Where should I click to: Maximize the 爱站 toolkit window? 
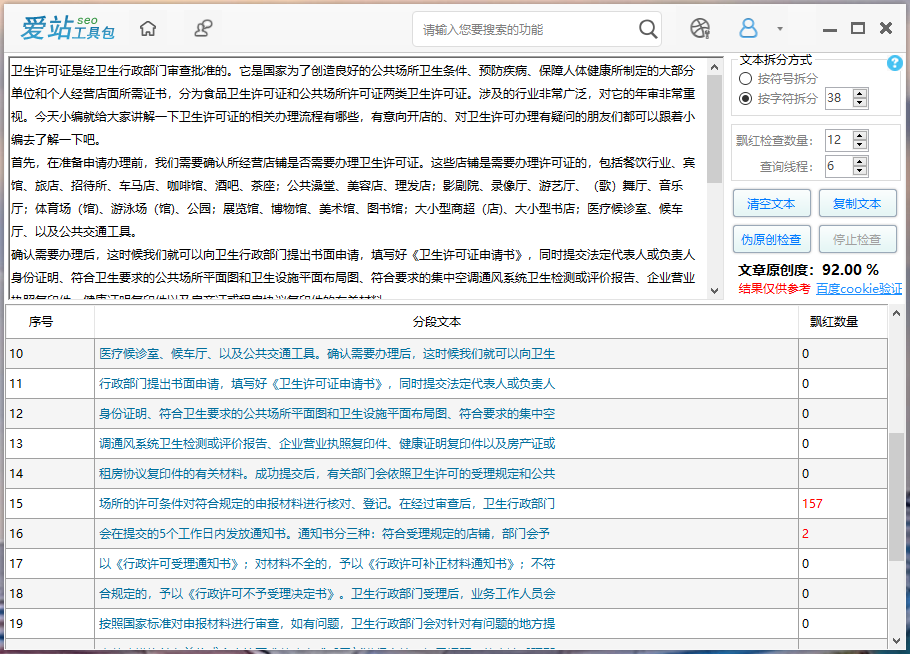[x=858, y=28]
